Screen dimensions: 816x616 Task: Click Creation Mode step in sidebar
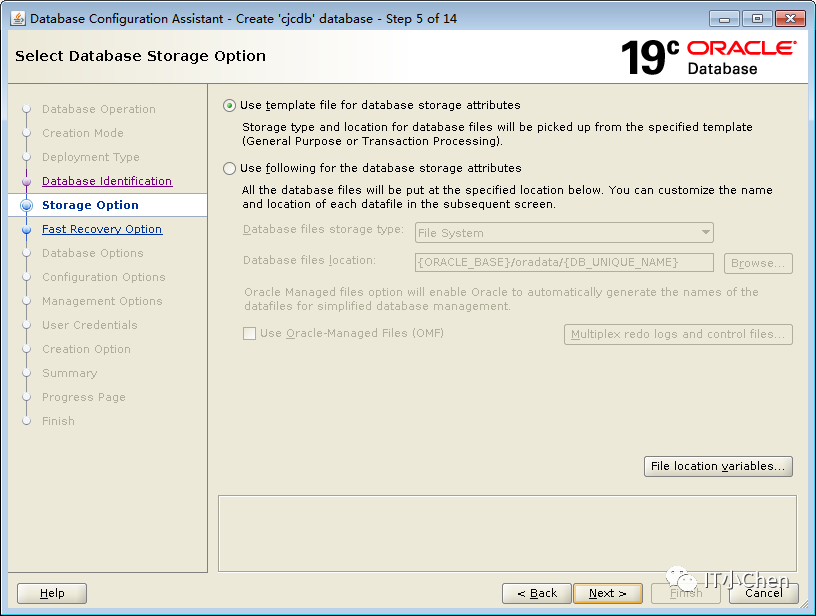point(83,133)
